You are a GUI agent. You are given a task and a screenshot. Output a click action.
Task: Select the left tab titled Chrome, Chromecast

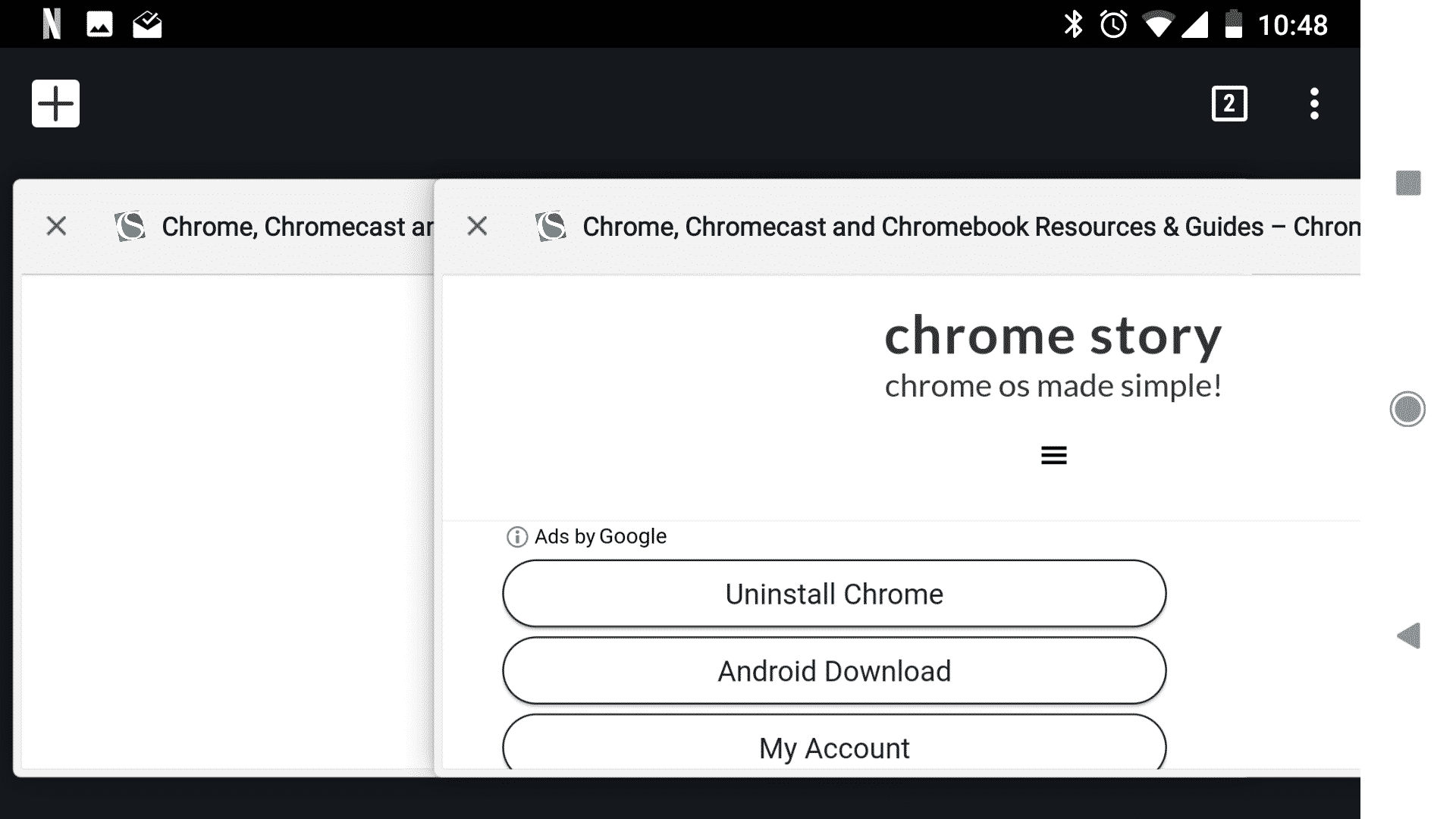click(x=296, y=227)
